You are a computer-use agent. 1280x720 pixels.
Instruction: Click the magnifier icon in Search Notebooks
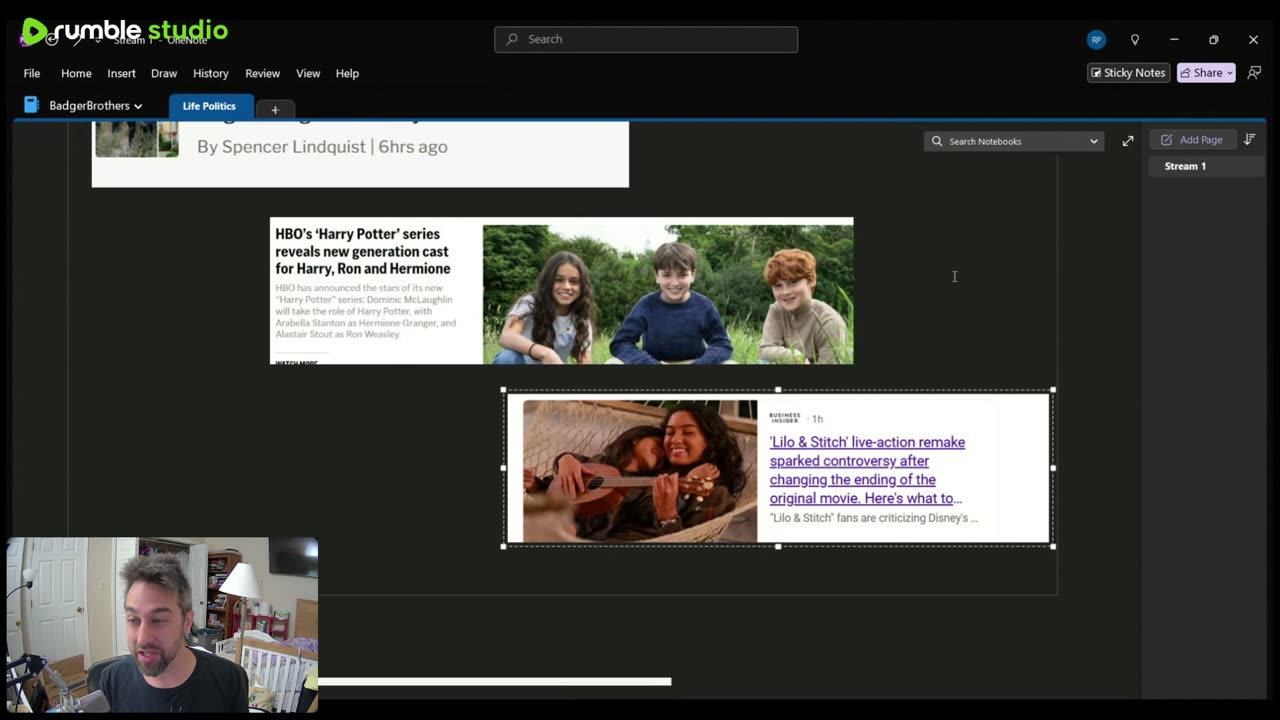coord(937,141)
